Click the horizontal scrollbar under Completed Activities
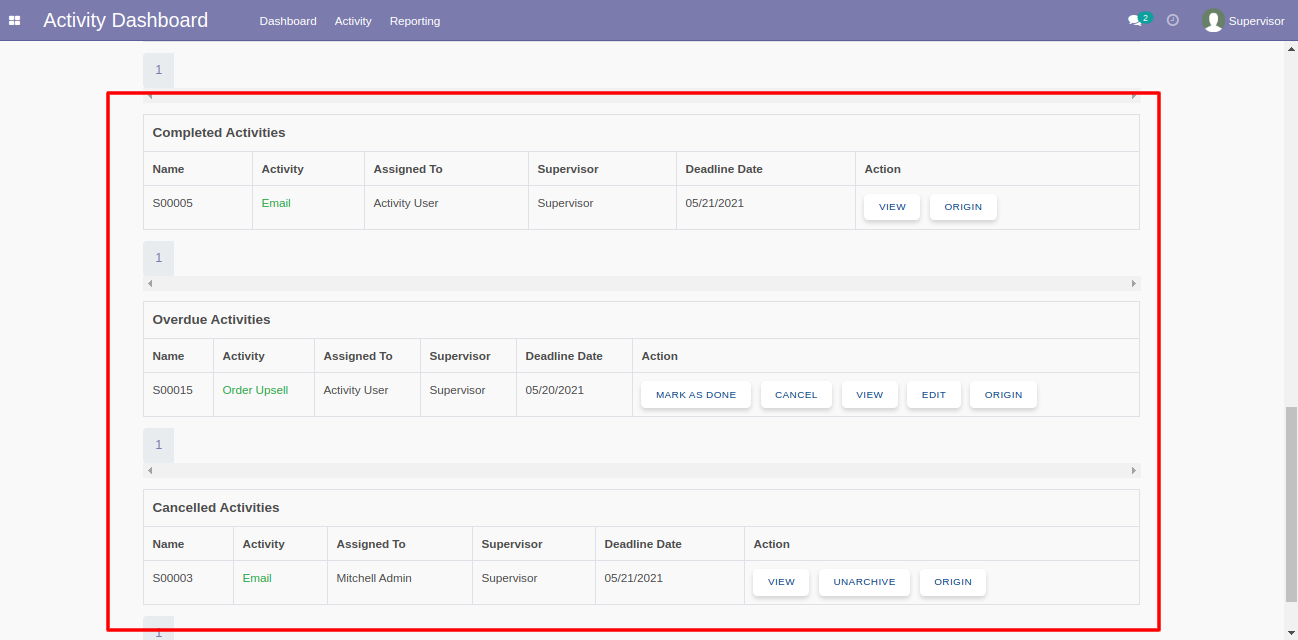The image size is (1298, 640). pos(641,283)
